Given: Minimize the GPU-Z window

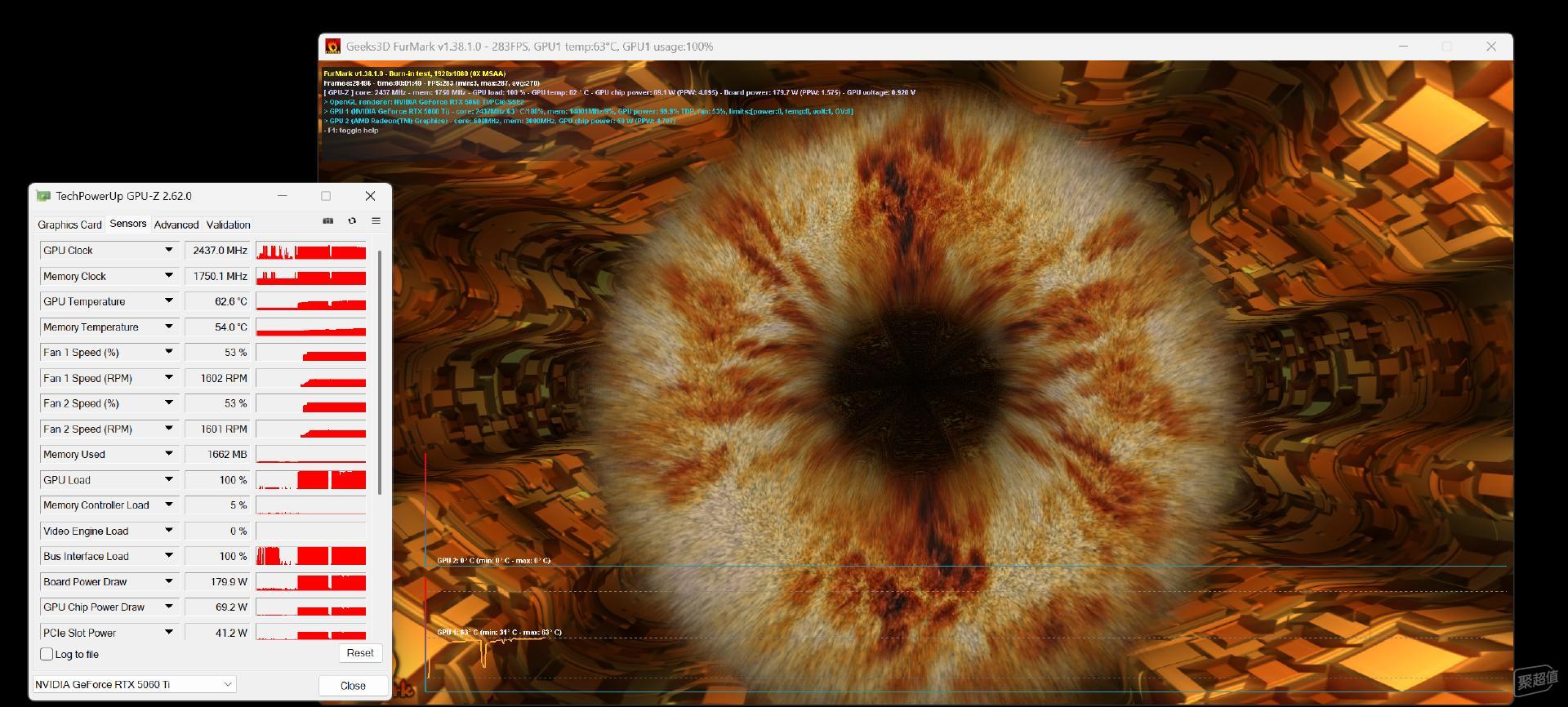Looking at the screenshot, I should [282, 196].
